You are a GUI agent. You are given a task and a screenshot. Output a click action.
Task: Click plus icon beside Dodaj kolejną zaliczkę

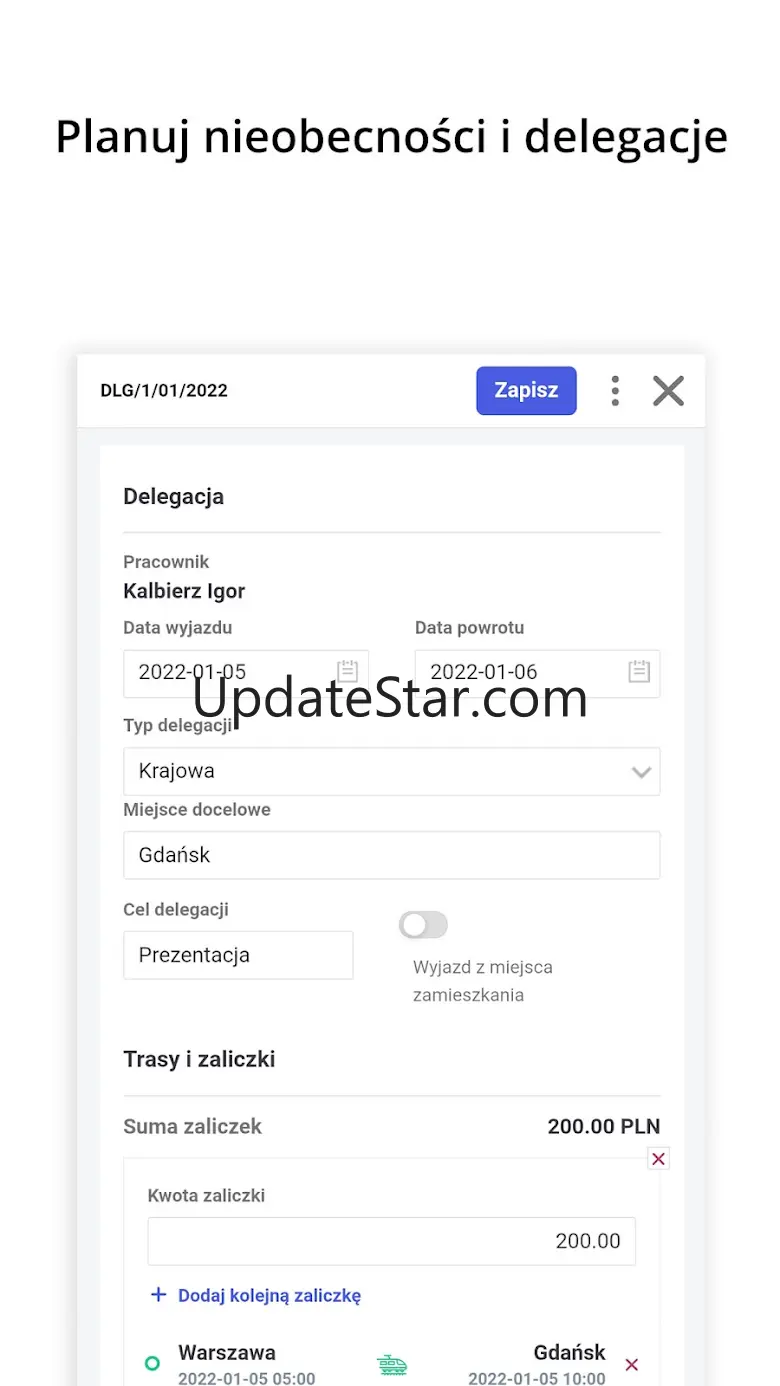coord(158,1294)
